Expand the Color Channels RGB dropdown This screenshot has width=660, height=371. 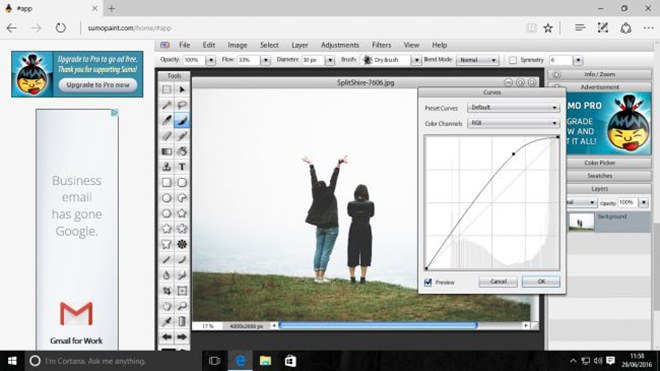[513, 123]
